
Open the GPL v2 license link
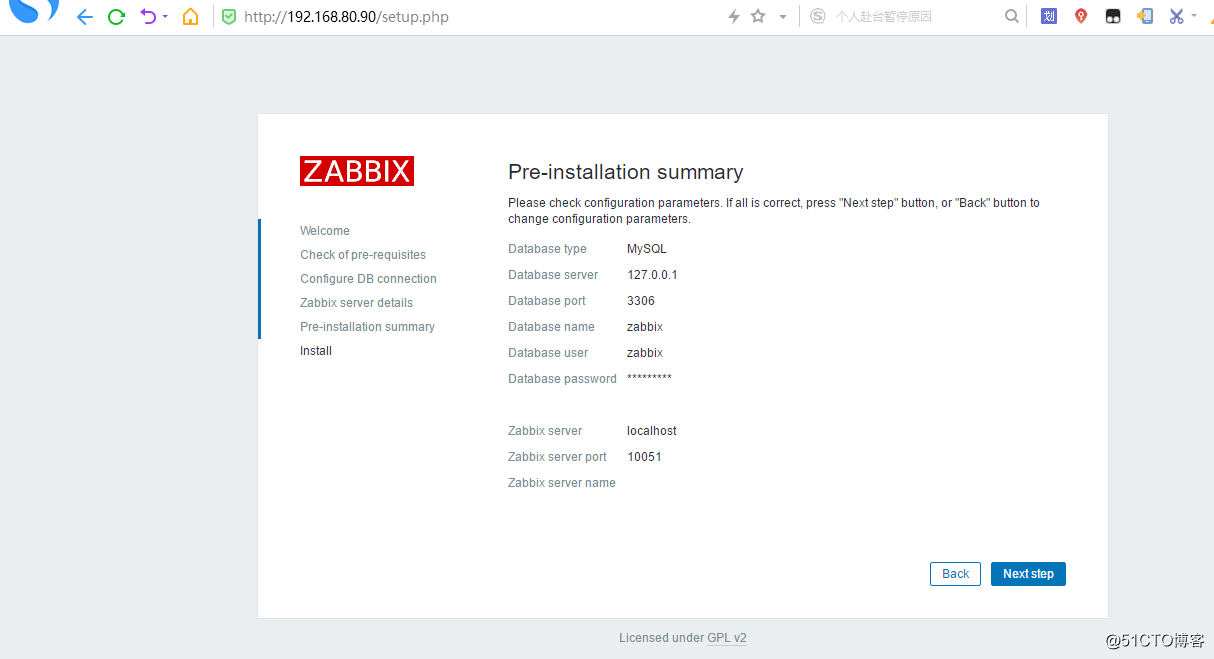(727, 638)
